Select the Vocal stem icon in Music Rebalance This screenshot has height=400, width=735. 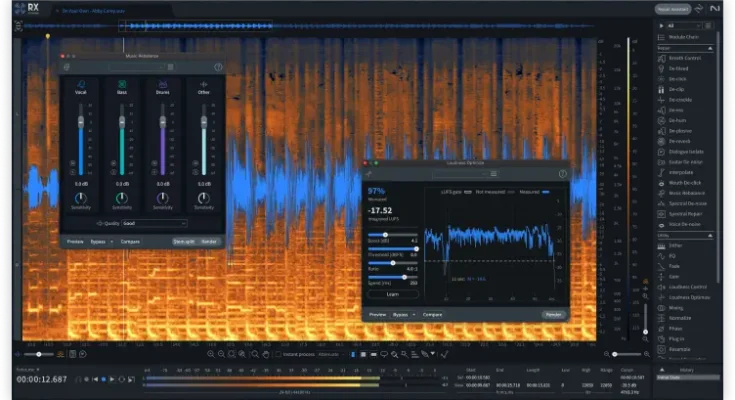(x=81, y=83)
